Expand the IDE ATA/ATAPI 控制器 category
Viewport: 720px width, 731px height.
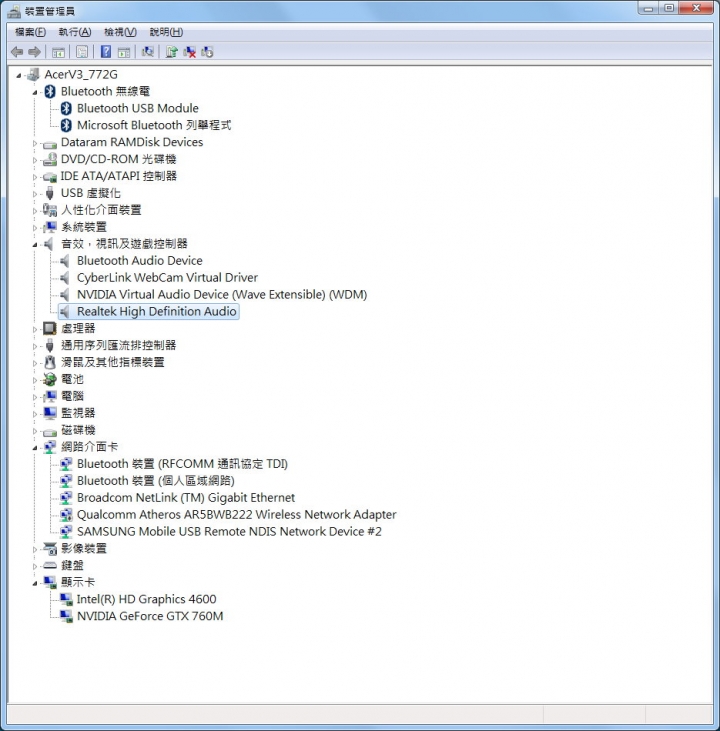coord(35,177)
